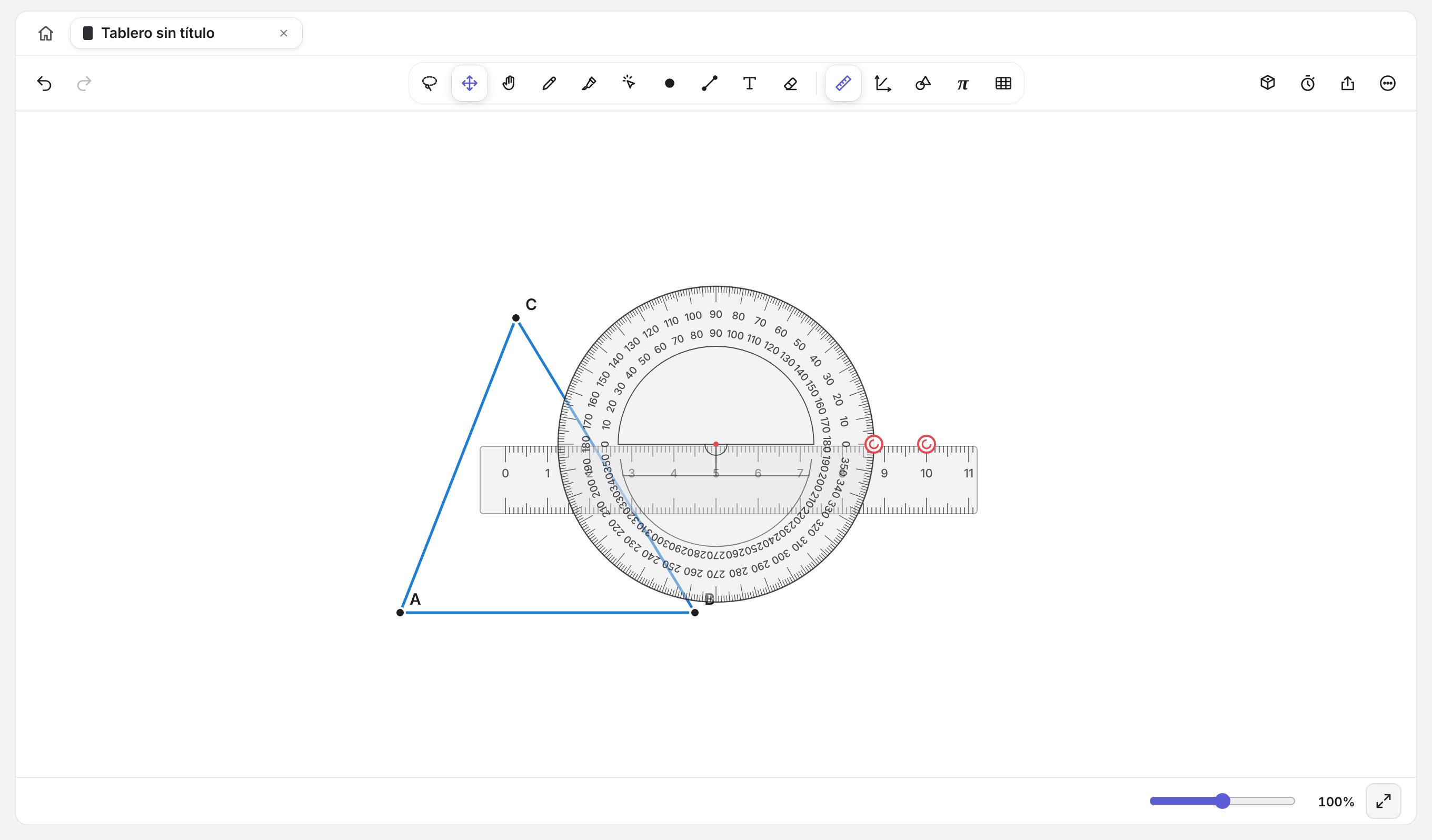Screen dimensions: 1432x840
Task: Go to the home screen
Action: (45, 34)
